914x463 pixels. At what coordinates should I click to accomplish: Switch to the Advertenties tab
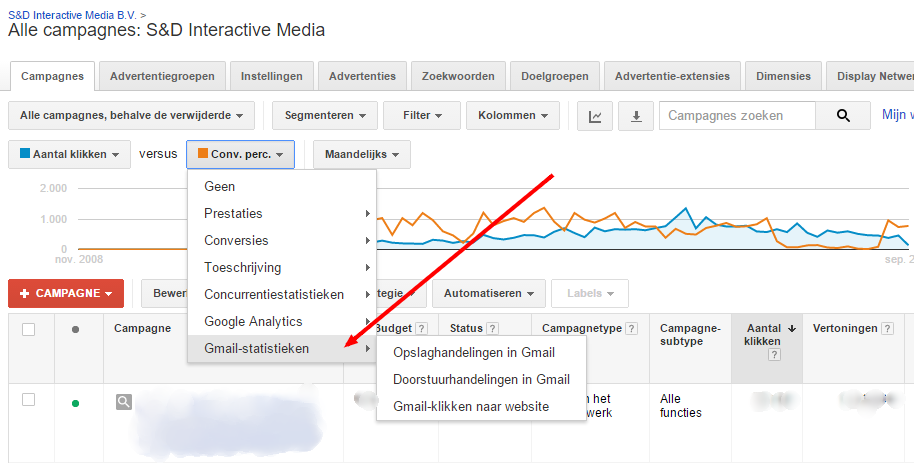click(362, 76)
